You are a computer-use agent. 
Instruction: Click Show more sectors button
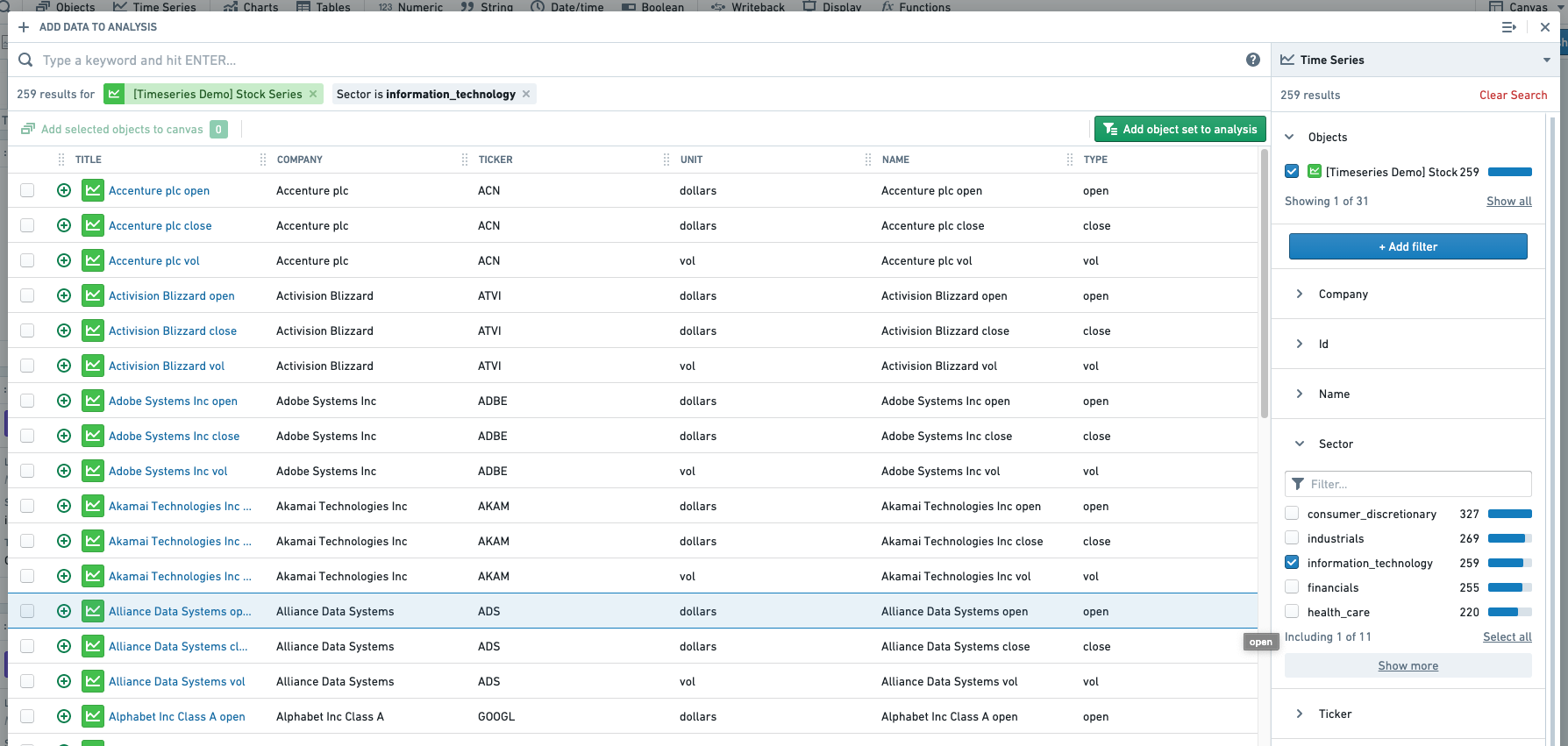pyautogui.click(x=1408, y=665)
